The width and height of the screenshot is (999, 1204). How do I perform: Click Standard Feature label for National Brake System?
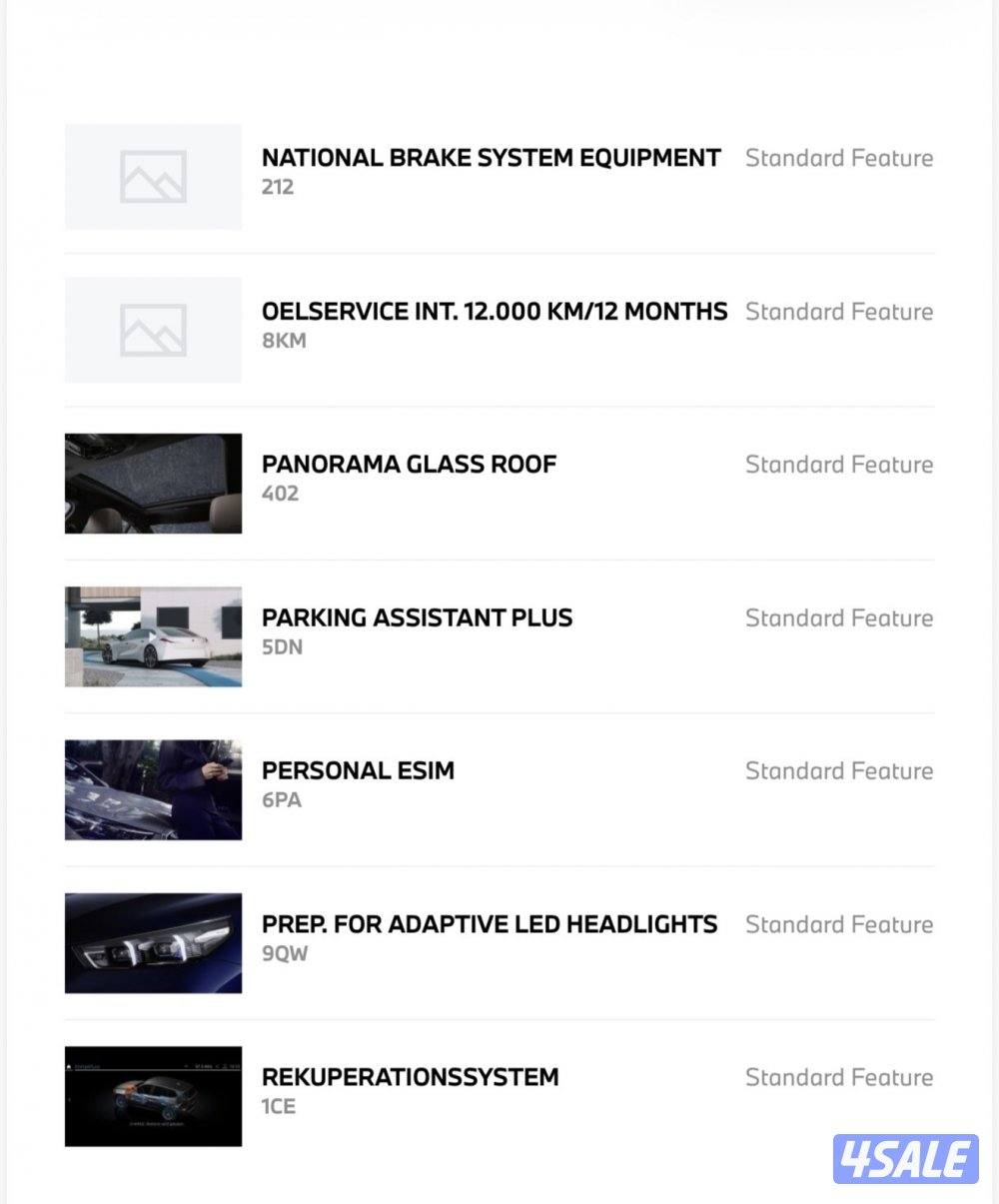coord(839,158)
